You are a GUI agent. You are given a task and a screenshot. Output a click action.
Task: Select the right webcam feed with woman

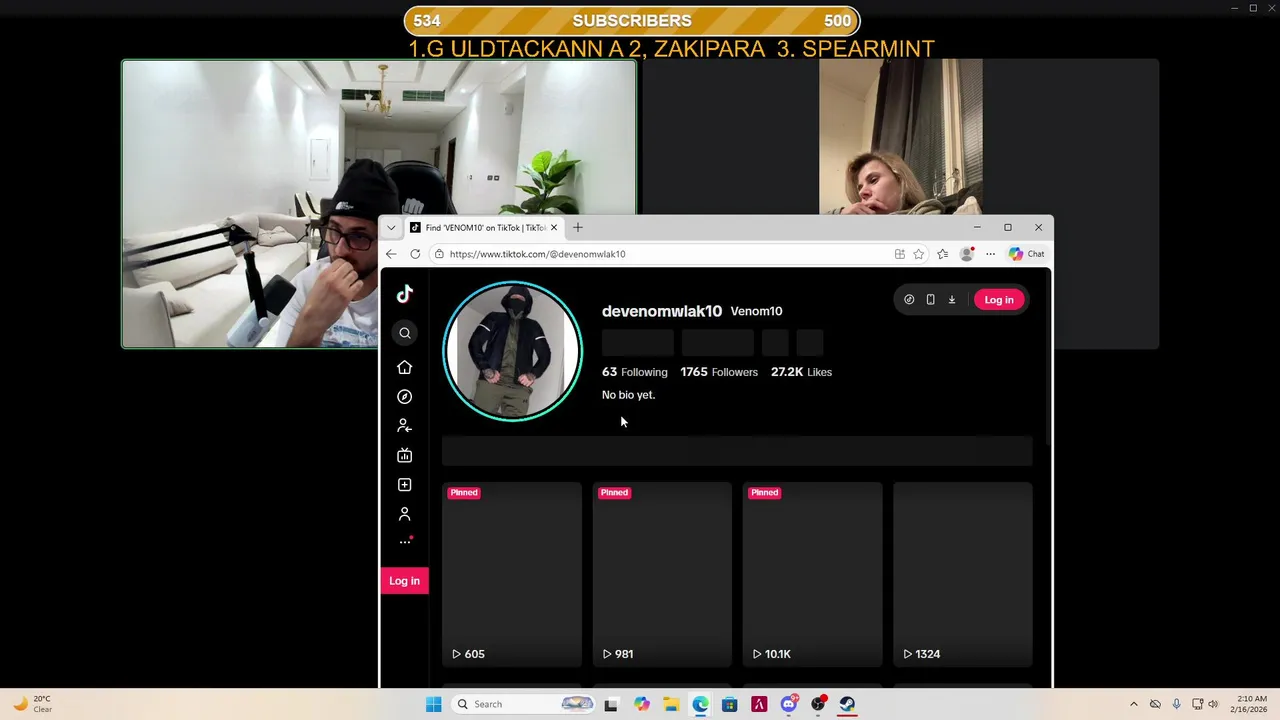click(x=900, y=137)
